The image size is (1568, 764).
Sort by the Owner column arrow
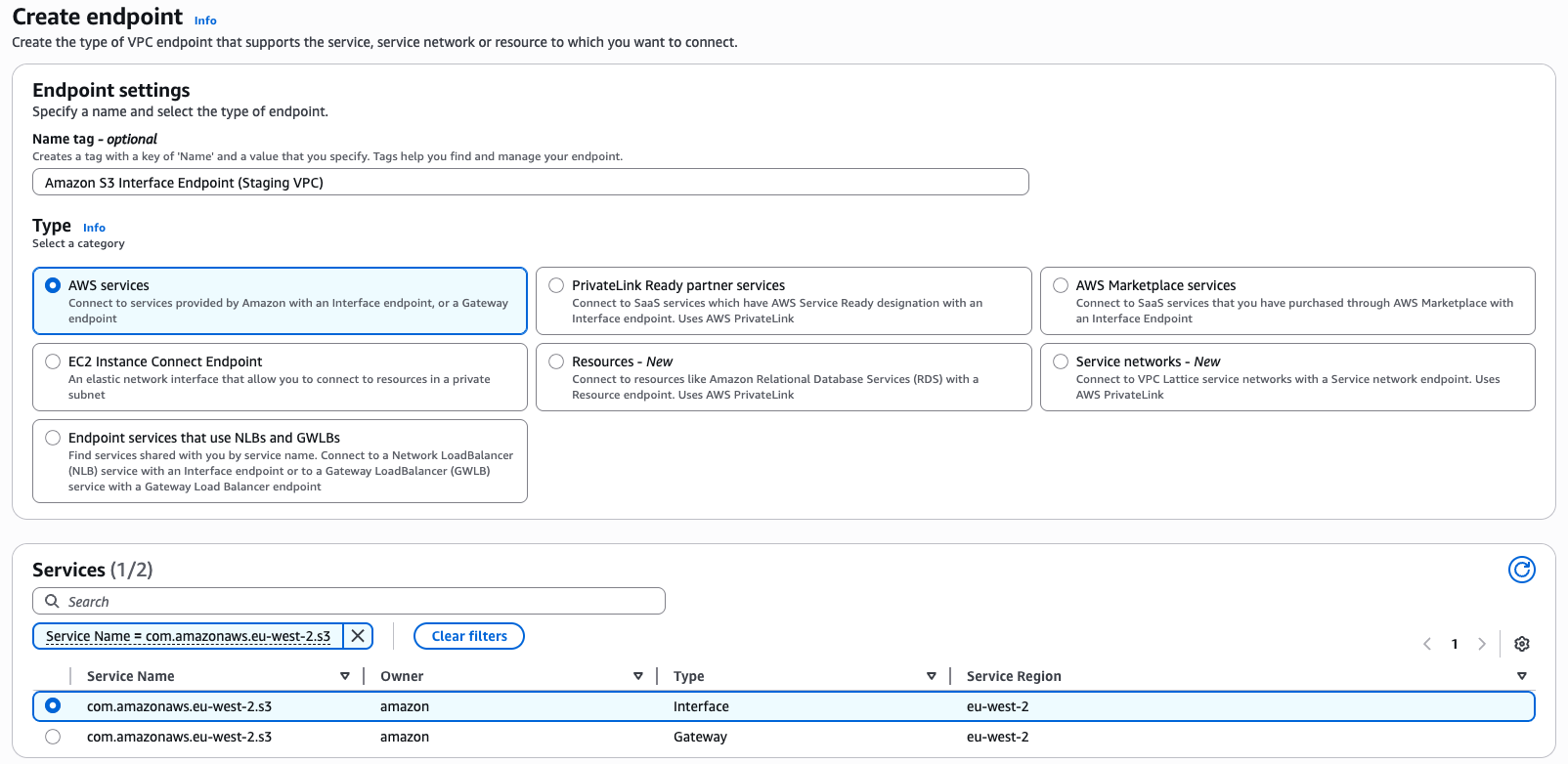[637, 676]
